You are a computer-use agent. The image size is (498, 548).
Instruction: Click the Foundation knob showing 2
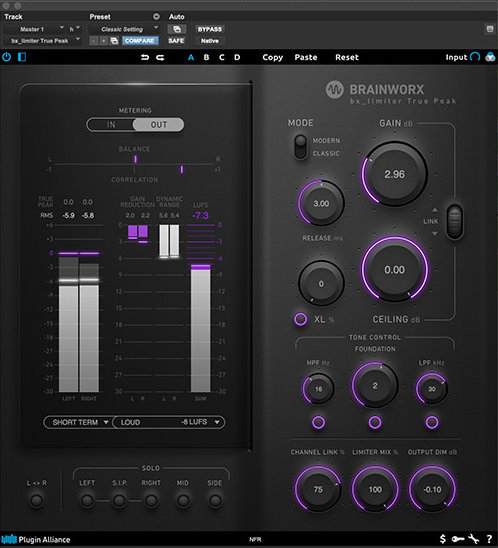(x=375, y=386)
